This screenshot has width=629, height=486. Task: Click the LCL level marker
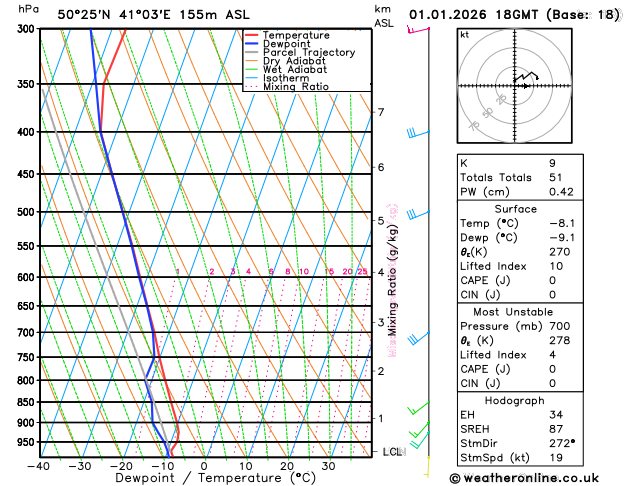point(392,452)
